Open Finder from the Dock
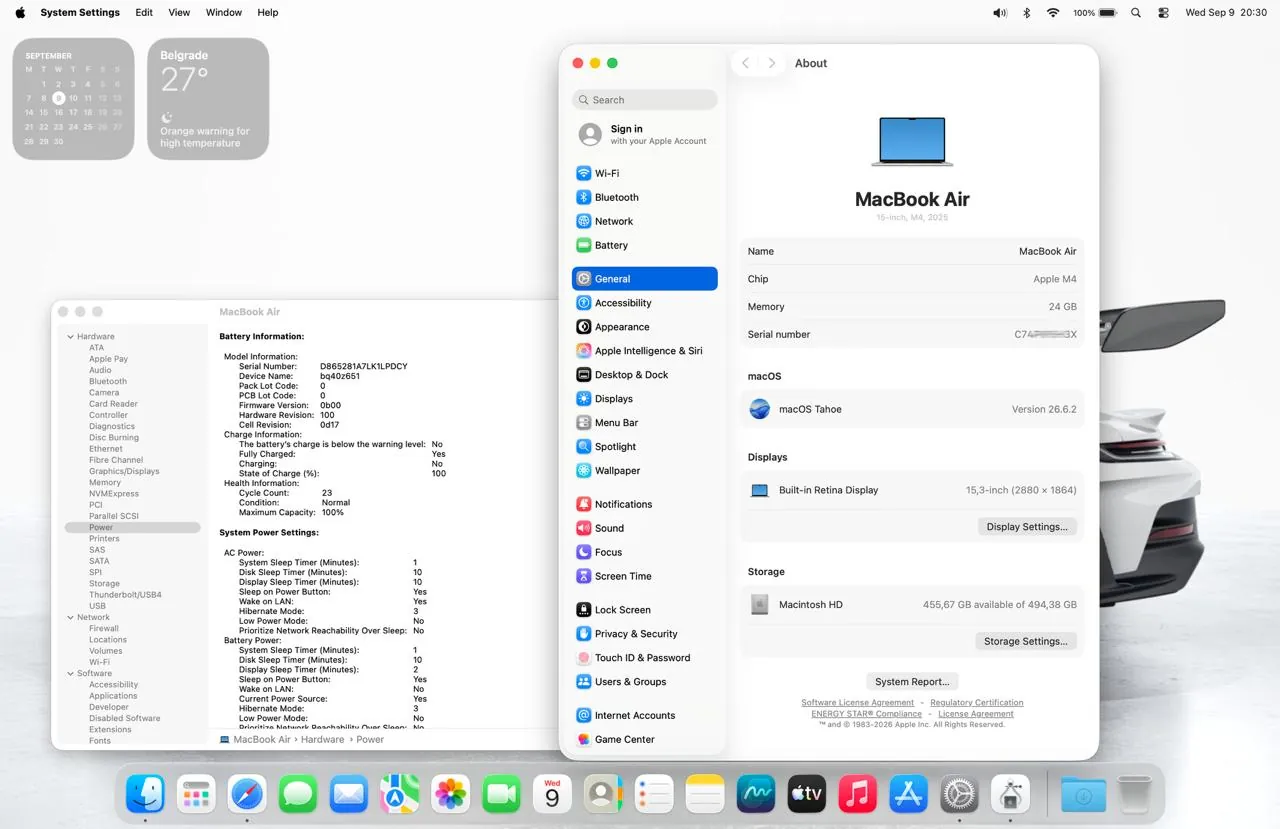 click(145, 794)
